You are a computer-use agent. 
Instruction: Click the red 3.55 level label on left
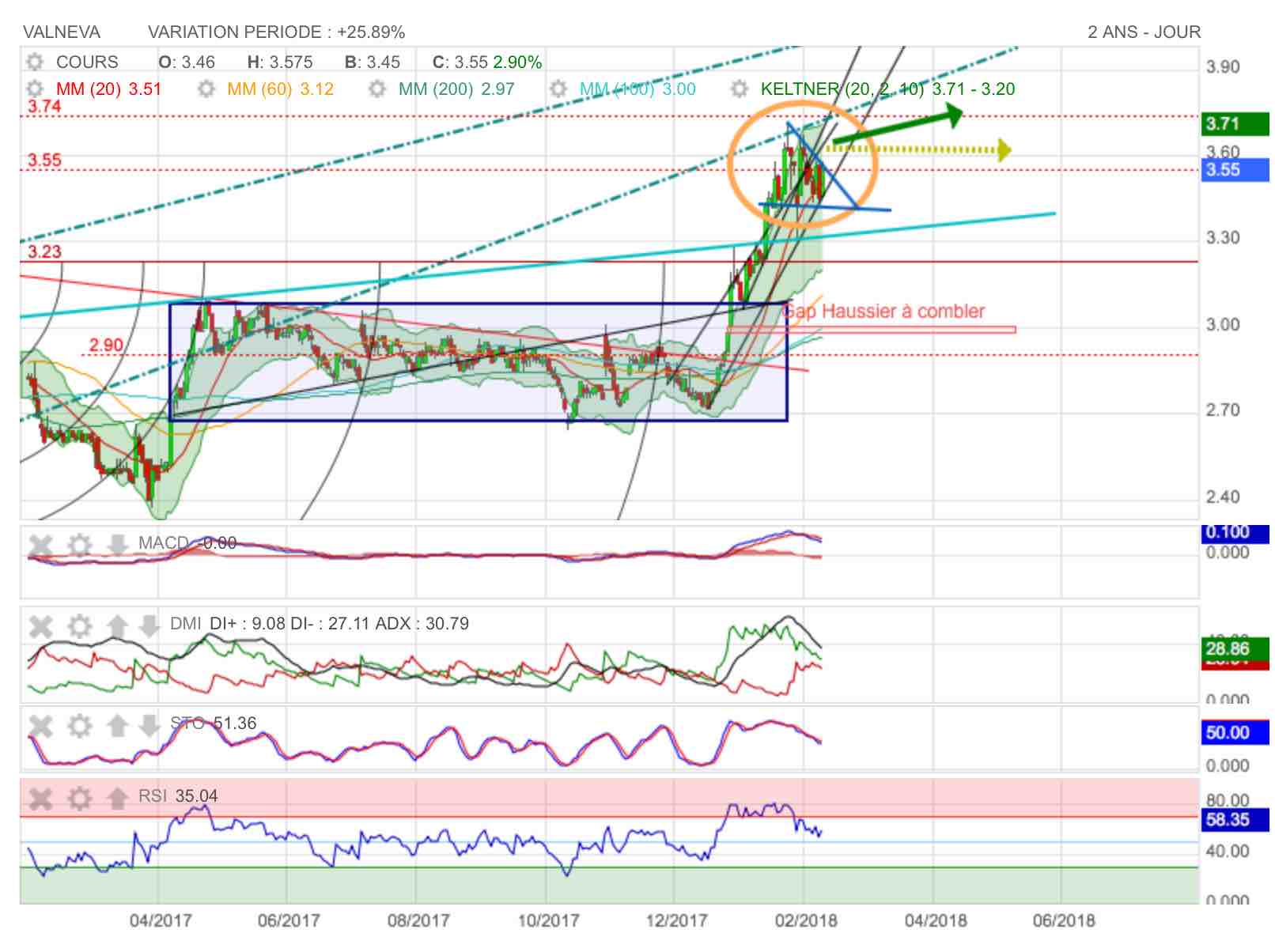click(x=44, y=160)
